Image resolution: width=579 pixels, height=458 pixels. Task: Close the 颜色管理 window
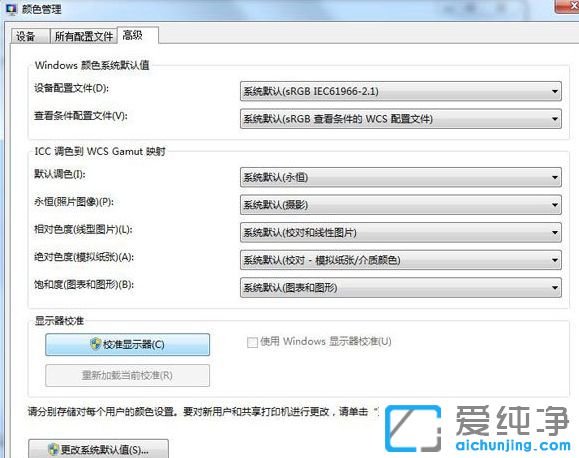coord(567,7)
